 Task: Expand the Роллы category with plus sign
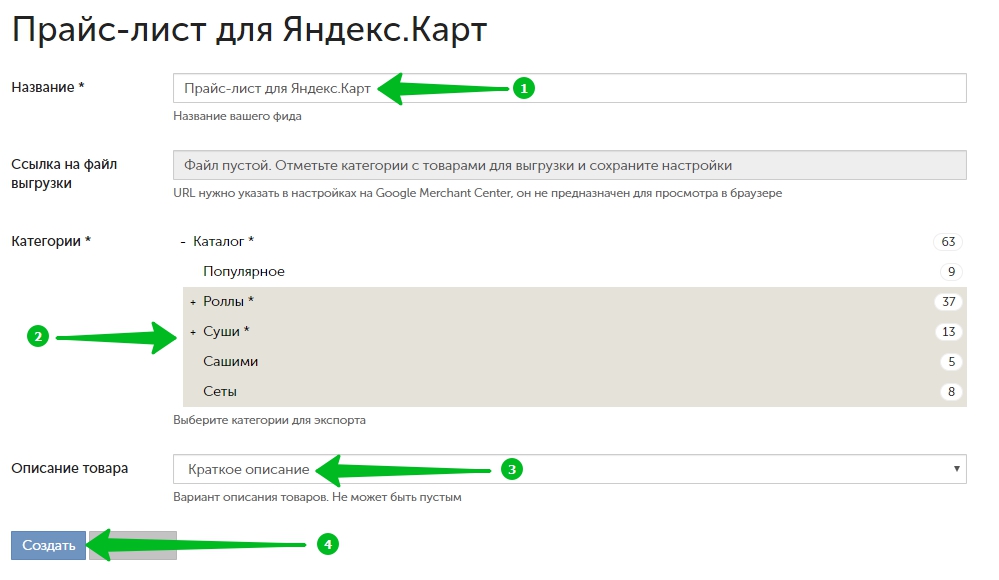(x=192, y=302)
